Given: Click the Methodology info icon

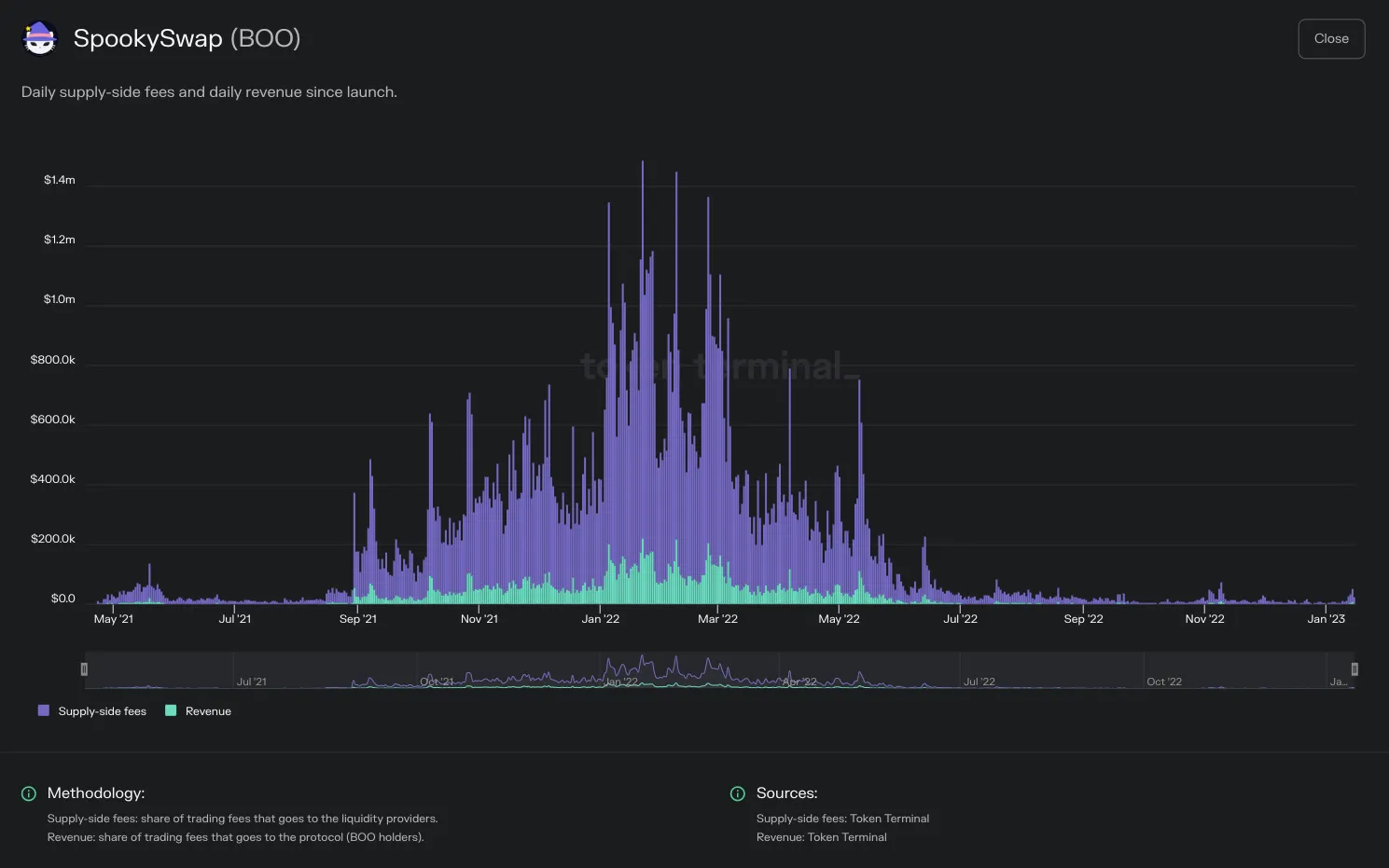Looking at the screenshot, I should [x=29, y=793].
